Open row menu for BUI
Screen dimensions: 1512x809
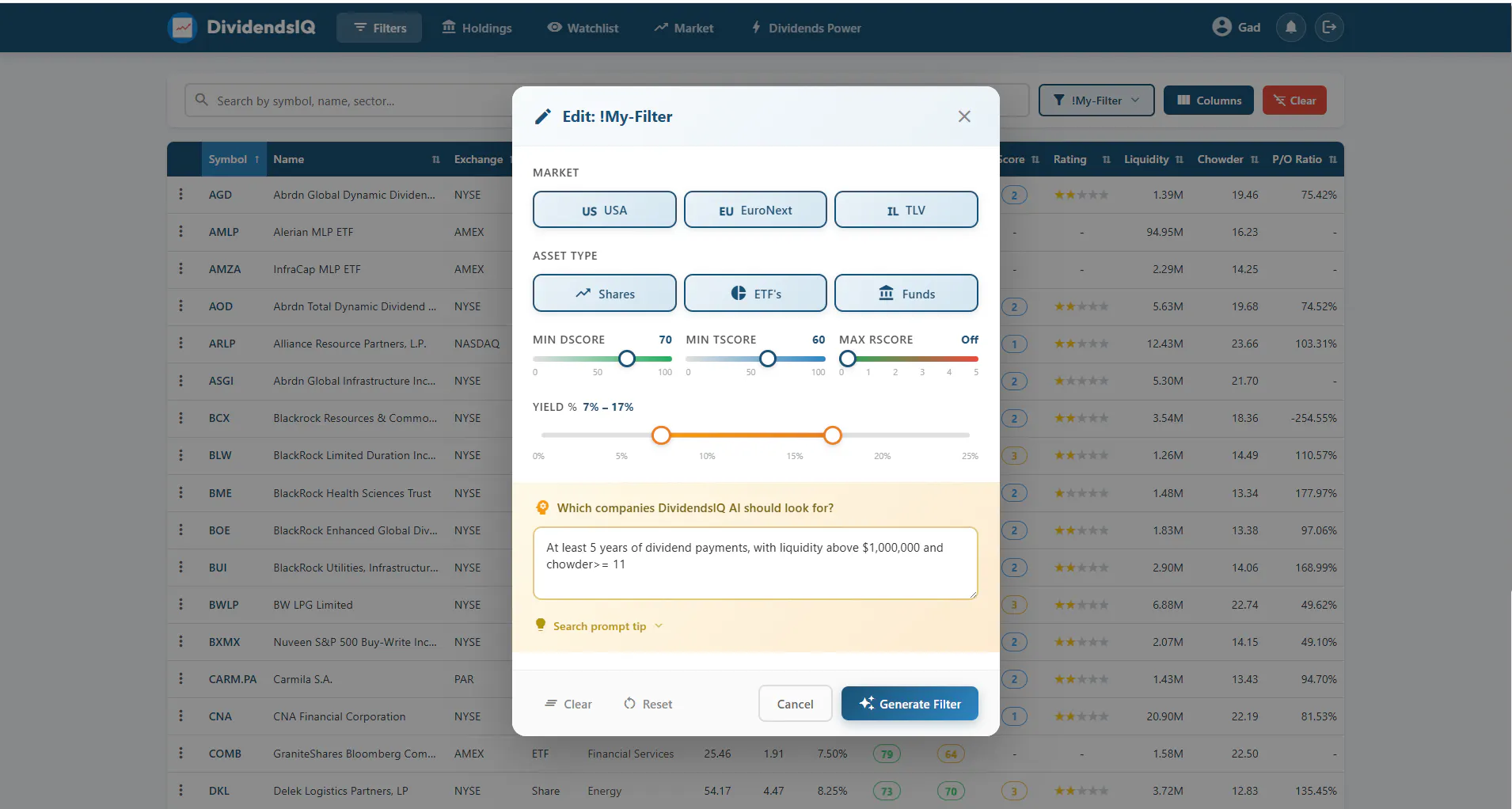point(180,567)
